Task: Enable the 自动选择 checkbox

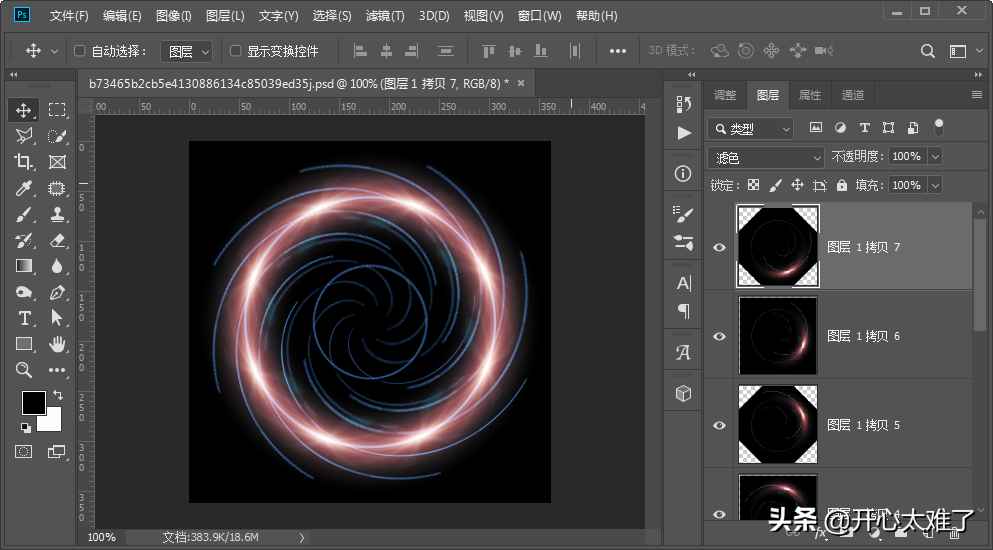Action: [80, 51]
